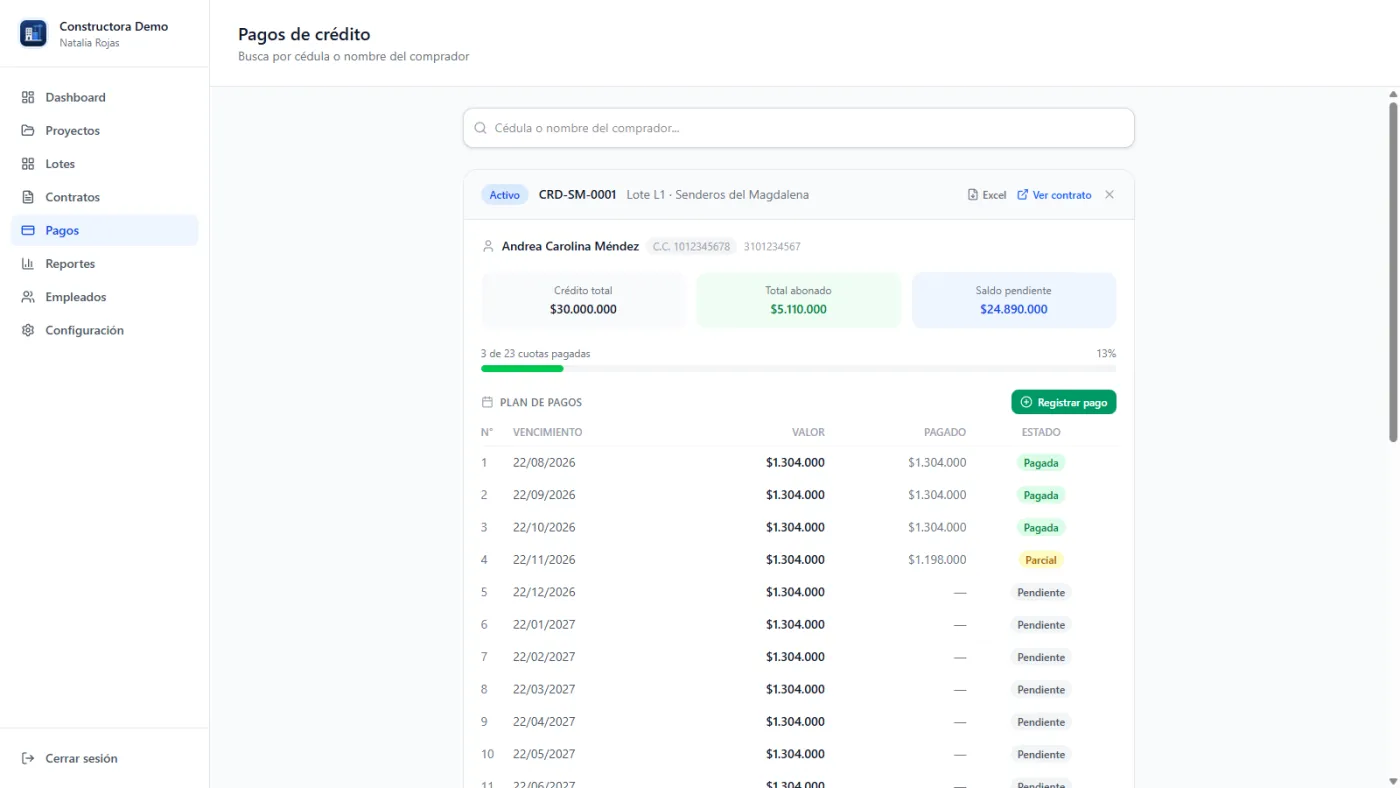Click the external-link icon beside Ver contrato
Viewport: 1400px width, 788px height.
(1022, 195)
